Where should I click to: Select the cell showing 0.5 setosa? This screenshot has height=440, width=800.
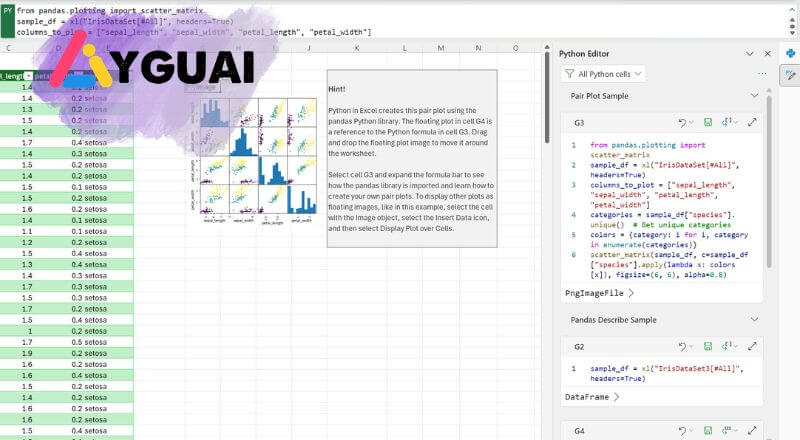click(89, 342)
